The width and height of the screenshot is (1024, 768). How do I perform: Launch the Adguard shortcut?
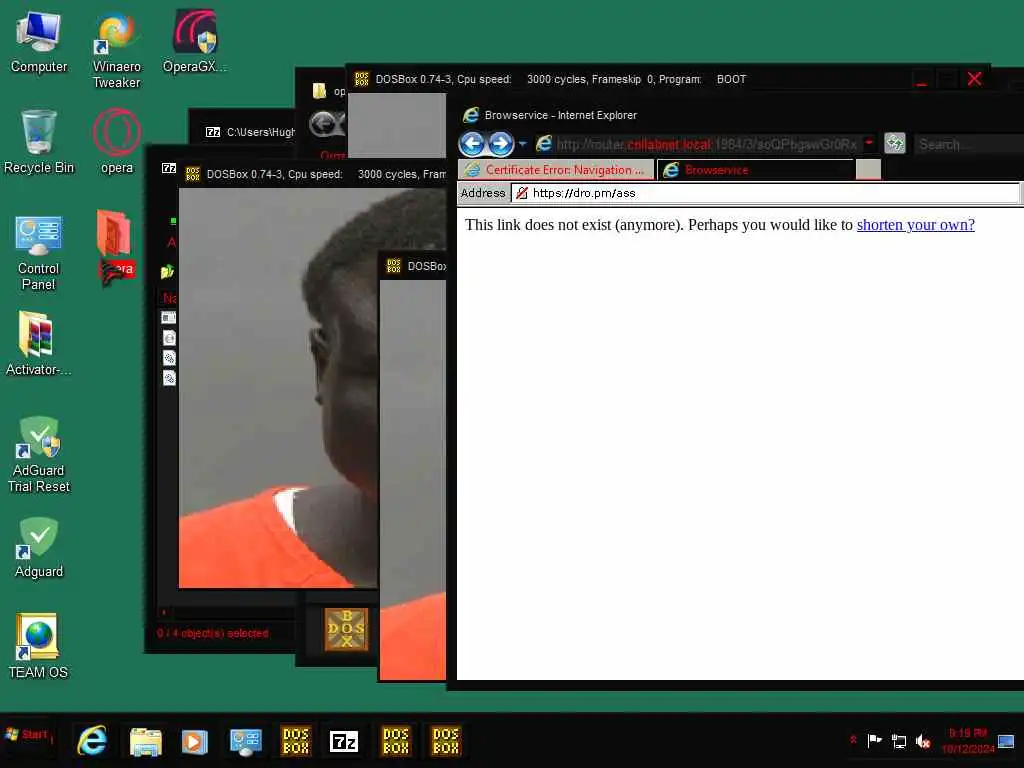(39, 547)
